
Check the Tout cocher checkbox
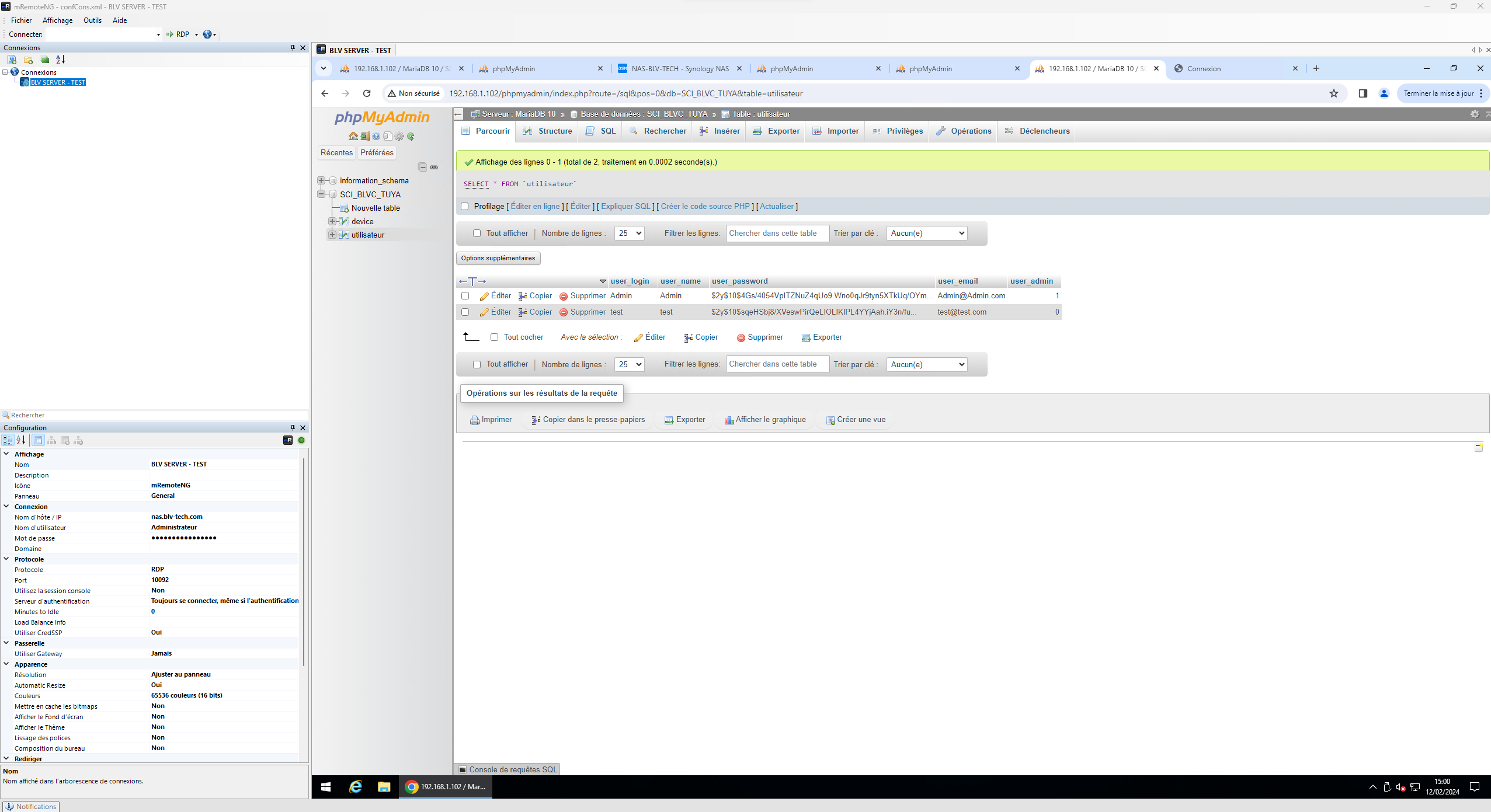point(494,337)
